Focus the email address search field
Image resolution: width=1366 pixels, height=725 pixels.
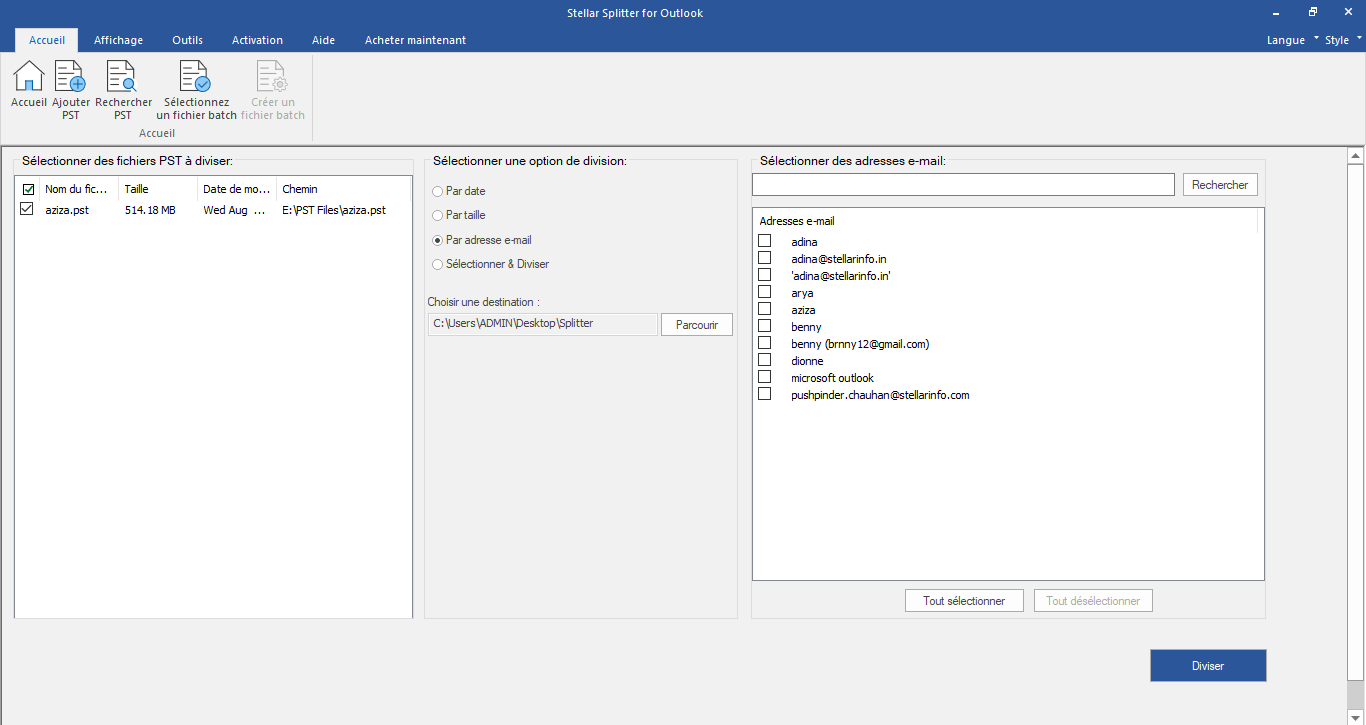point(963,185)
